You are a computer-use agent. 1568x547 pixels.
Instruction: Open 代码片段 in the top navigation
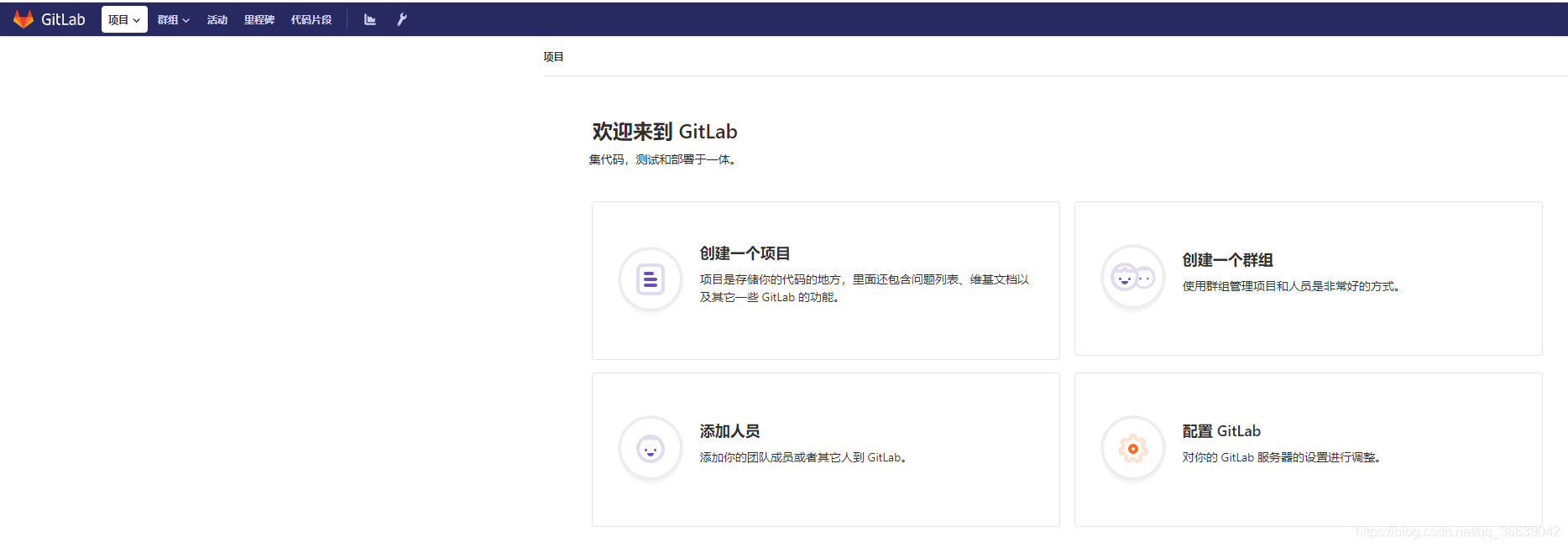[311, 19]
